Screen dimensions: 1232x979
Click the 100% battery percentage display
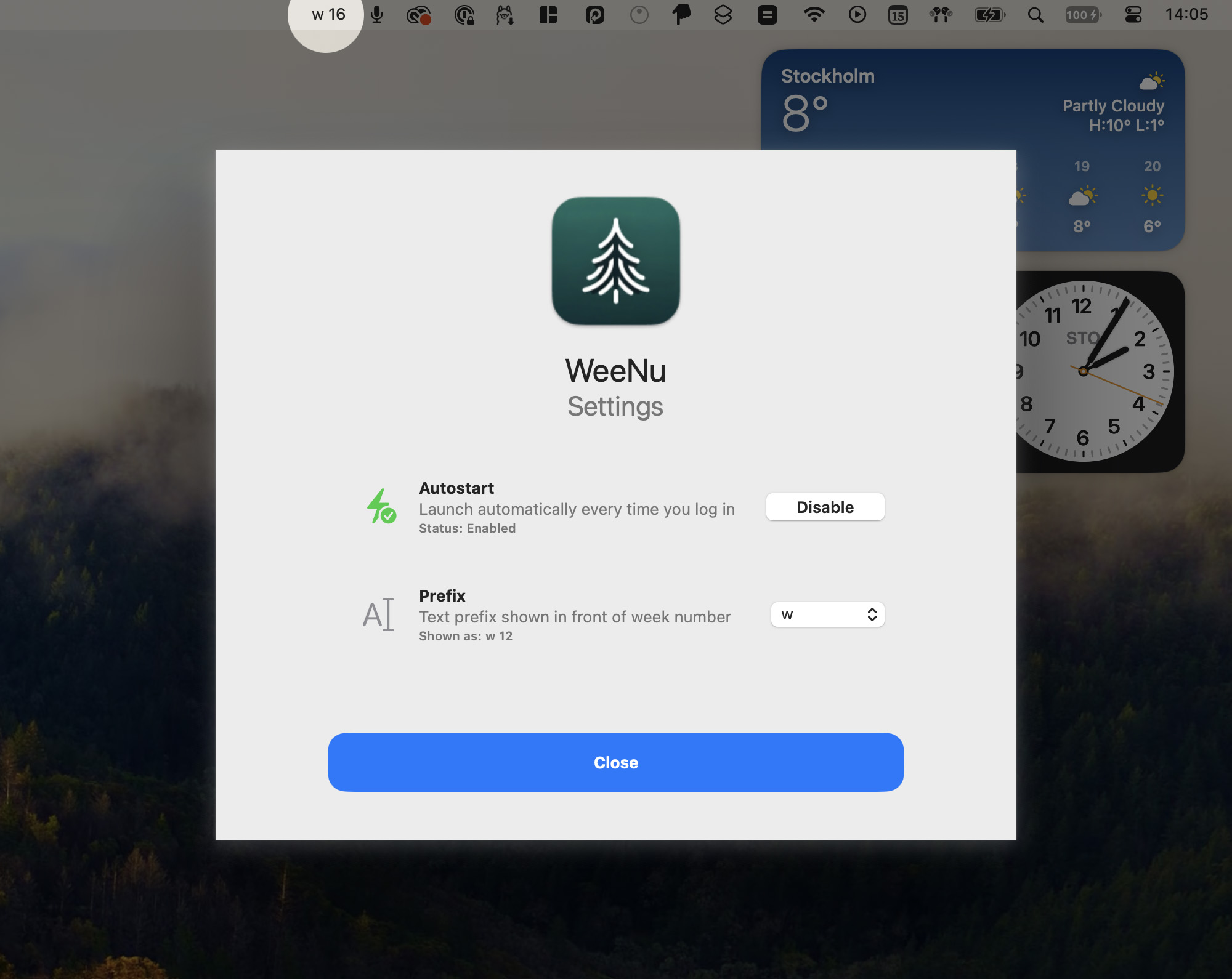coord(1083,15)
